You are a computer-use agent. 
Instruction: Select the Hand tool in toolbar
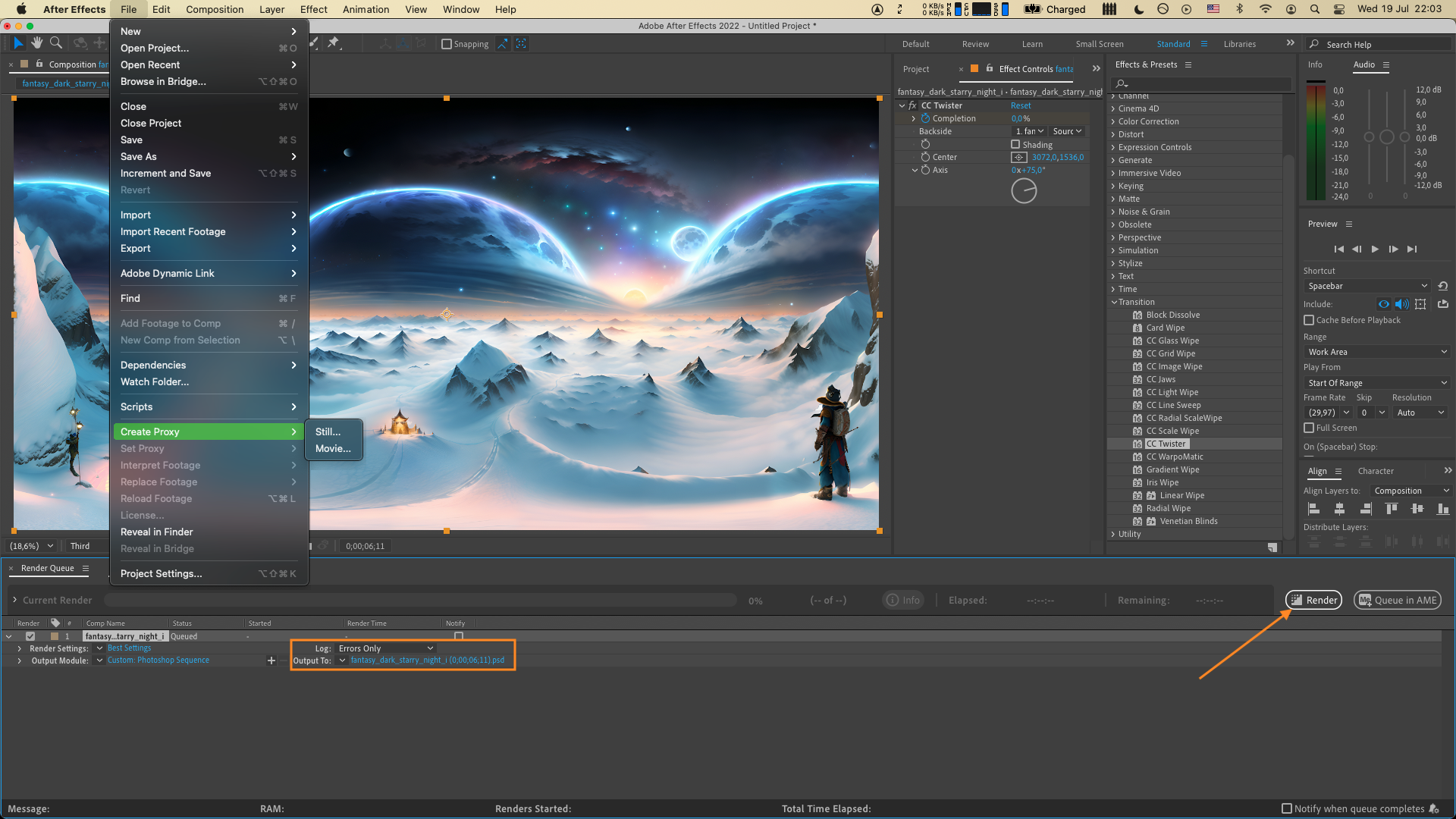36,43
